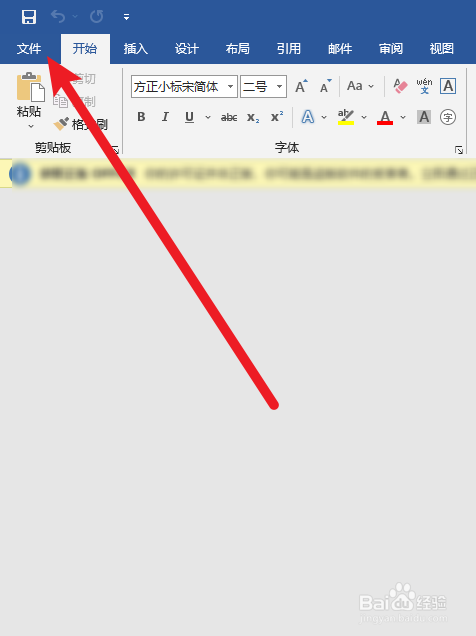Apply red font color
476x636 pixels.
[x=385, y=117]
